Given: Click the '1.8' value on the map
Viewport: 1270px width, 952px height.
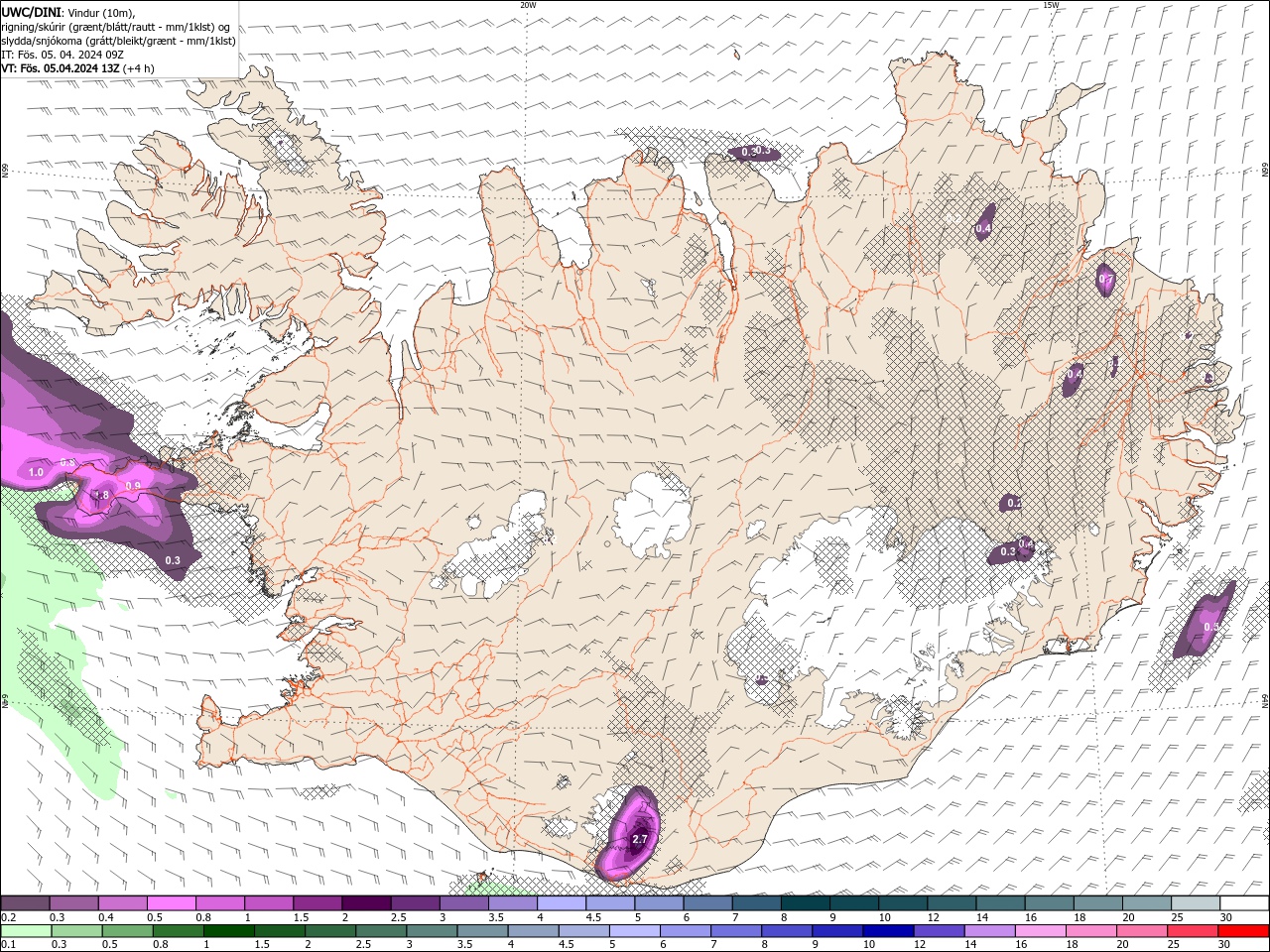Looking at the screenshot, I should [x=101, y=495].
